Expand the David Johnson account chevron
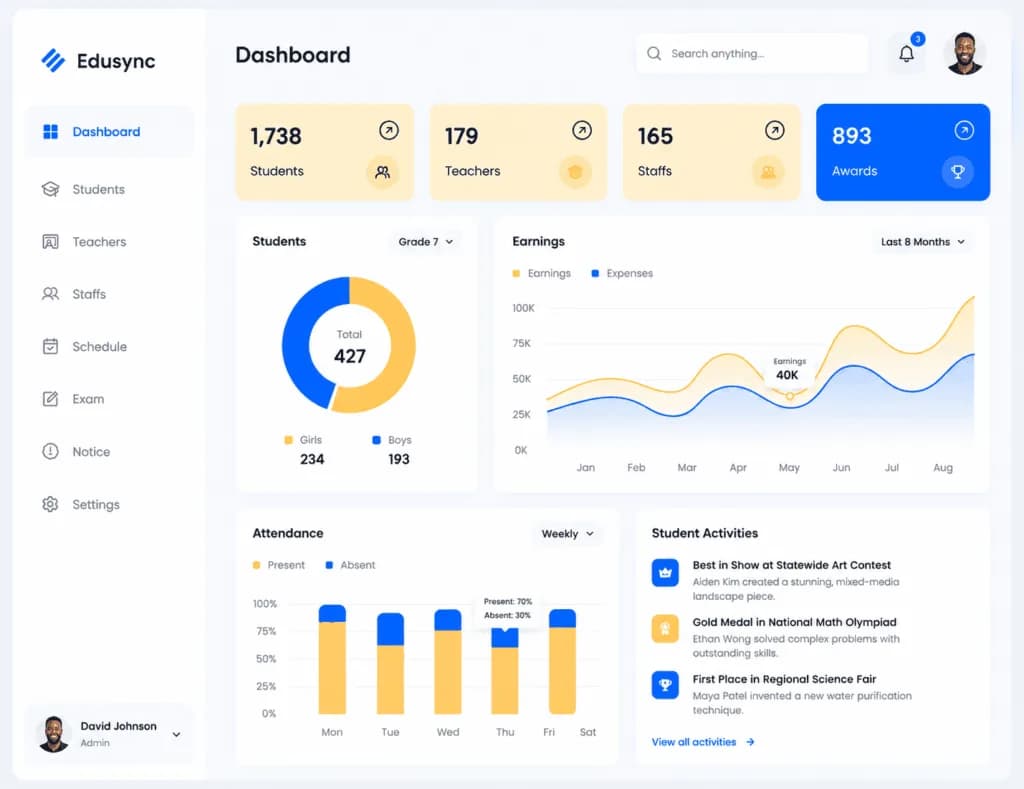1024x789 pixels. coord(176,735)
